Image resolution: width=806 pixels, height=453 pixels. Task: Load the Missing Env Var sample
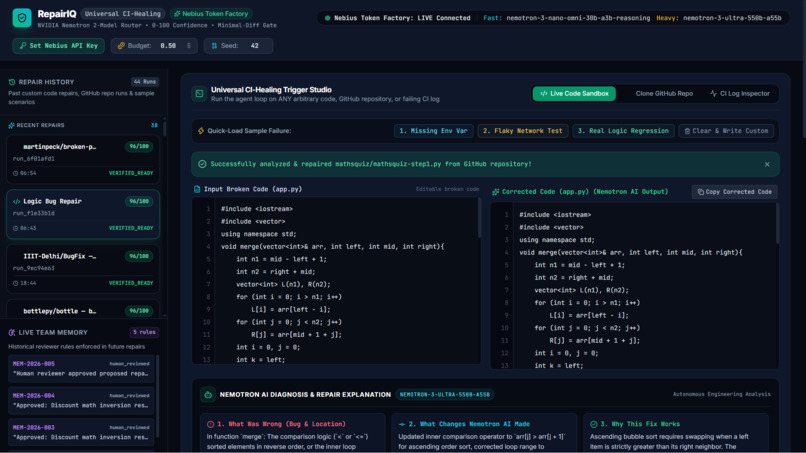click(x=433, y=131)
